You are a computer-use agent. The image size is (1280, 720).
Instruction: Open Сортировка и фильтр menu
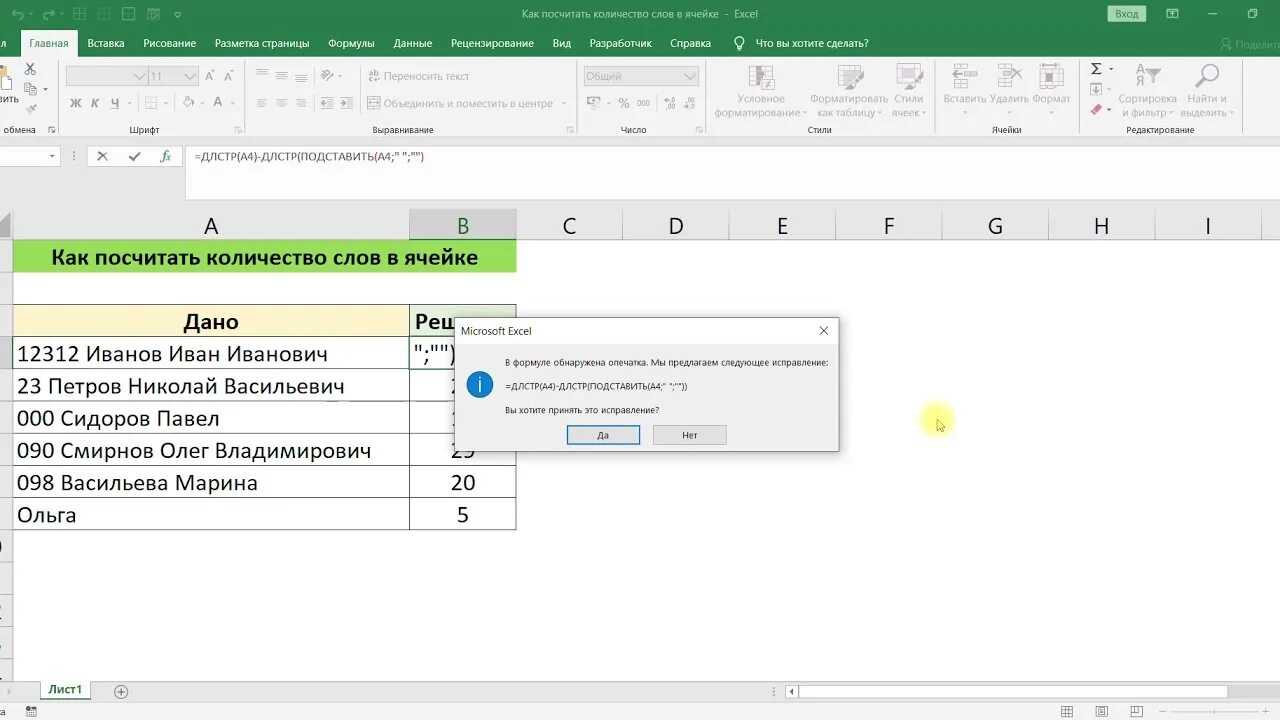[1147, 91]
